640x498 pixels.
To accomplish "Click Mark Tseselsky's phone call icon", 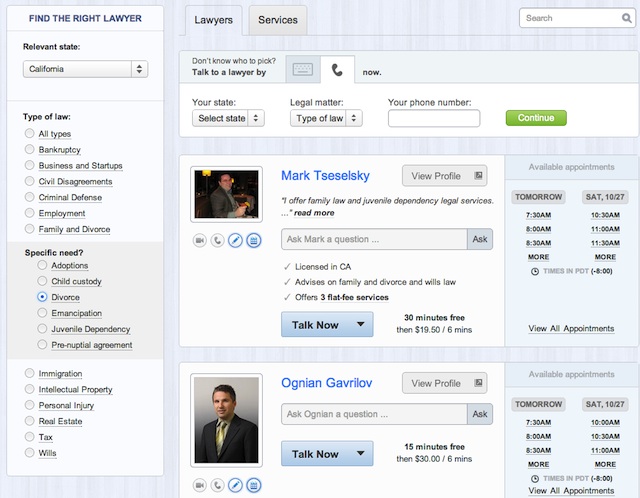I will click(x=218, y=241).
